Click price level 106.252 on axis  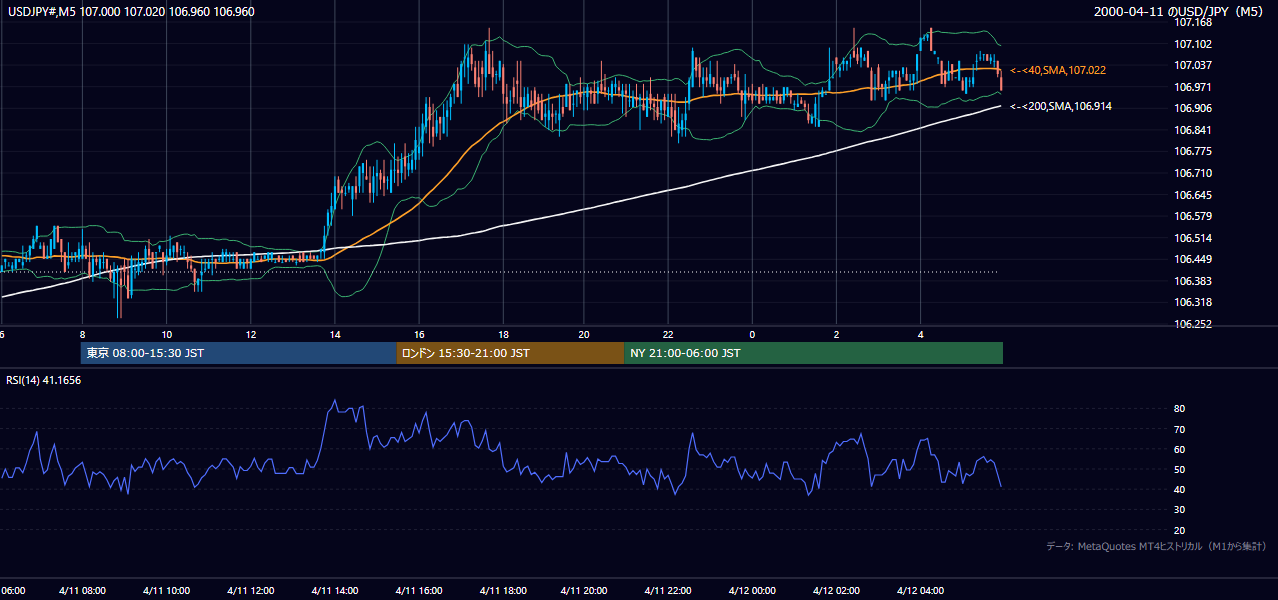click(x=1193, y=324)
